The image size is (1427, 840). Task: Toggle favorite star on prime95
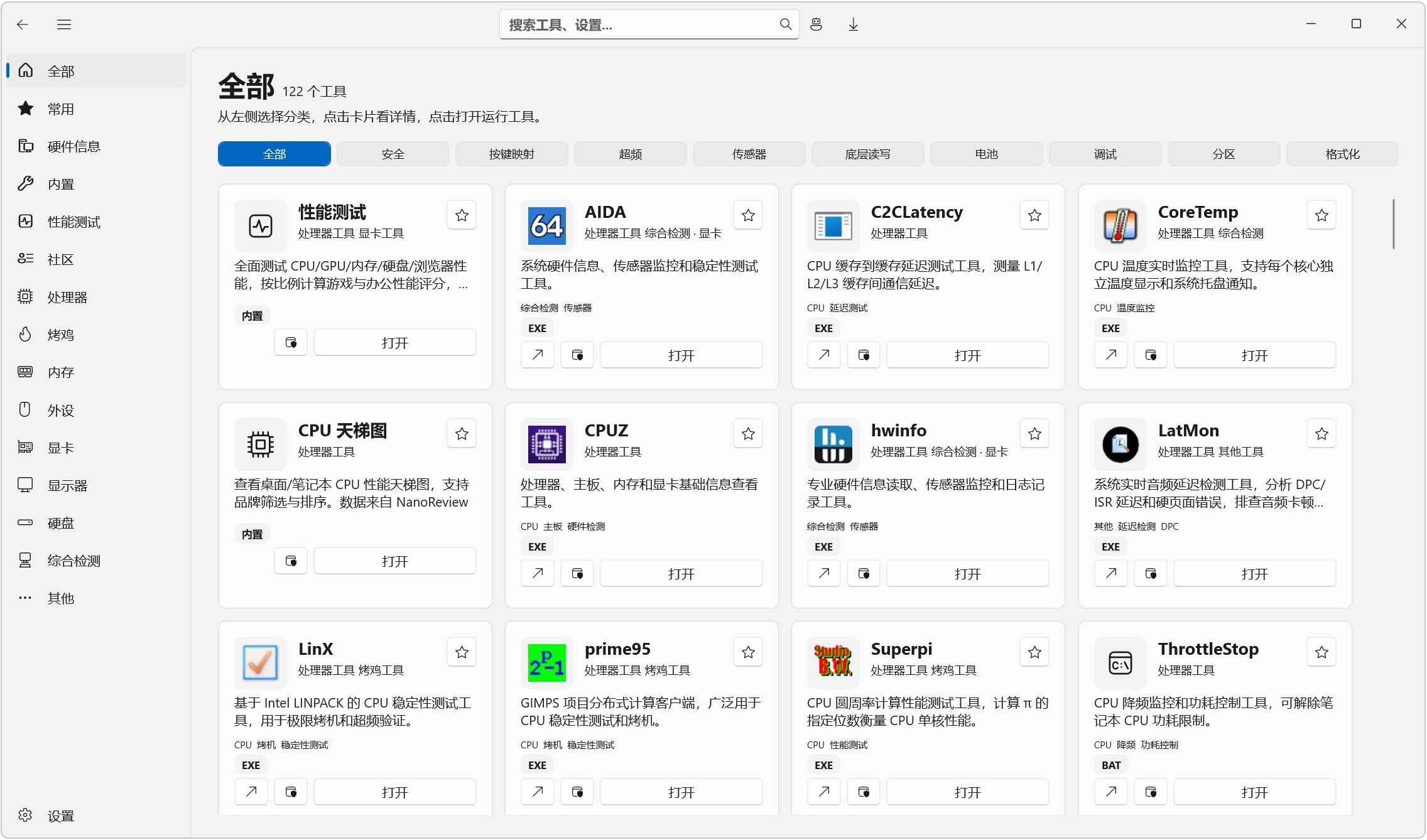click(748, 652)
